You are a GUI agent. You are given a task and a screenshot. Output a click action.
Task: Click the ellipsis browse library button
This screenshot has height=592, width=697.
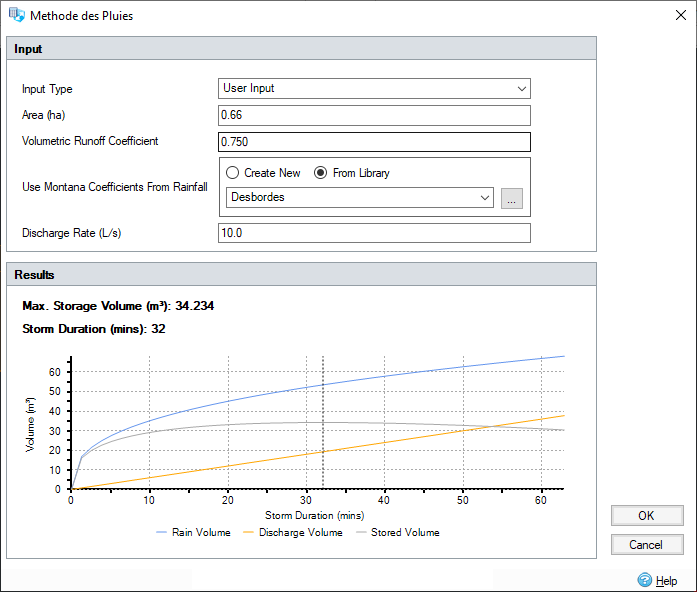point(512,198)
